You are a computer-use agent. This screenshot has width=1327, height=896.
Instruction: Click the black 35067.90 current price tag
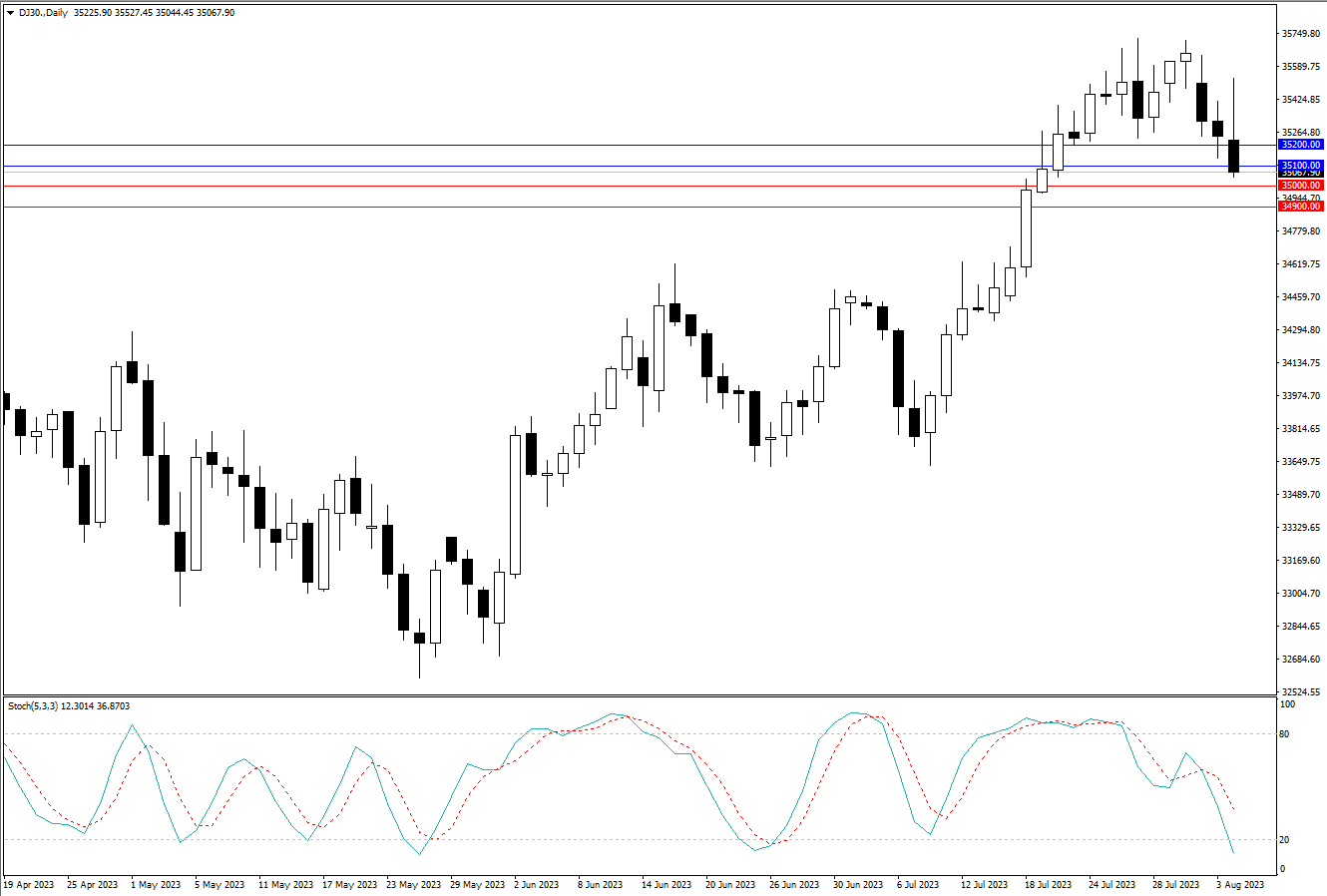point(1301,174)
